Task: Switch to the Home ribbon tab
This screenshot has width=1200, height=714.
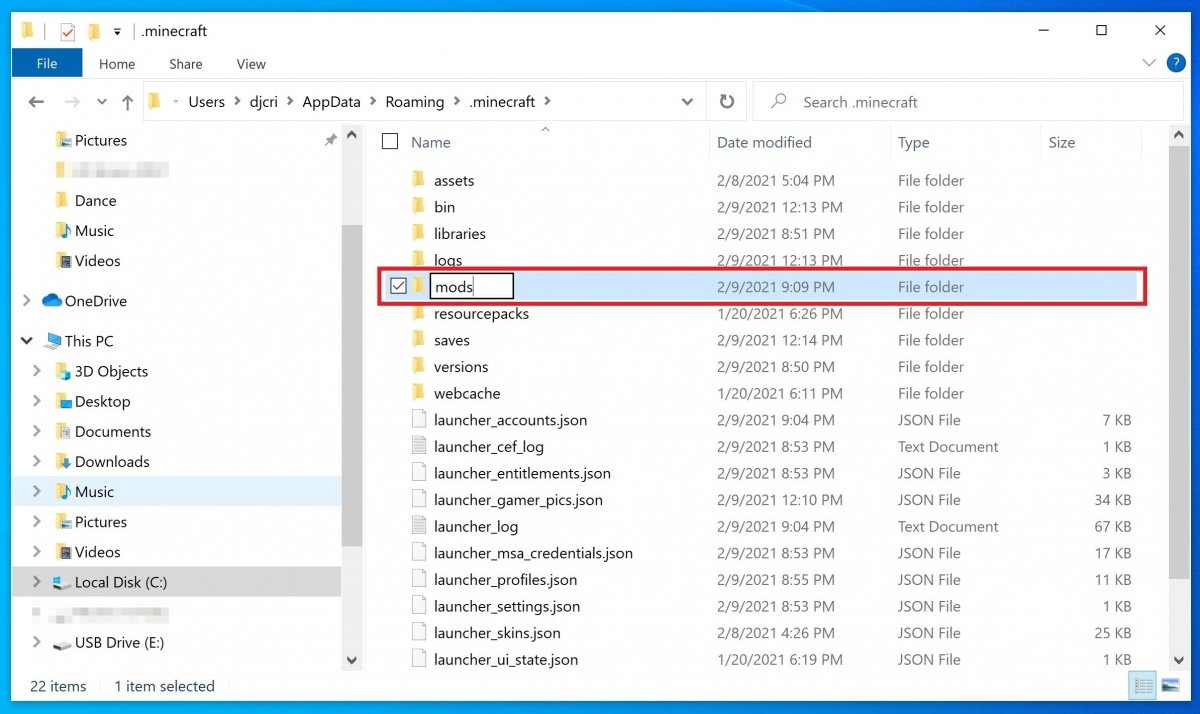Action: click(117, 64)
